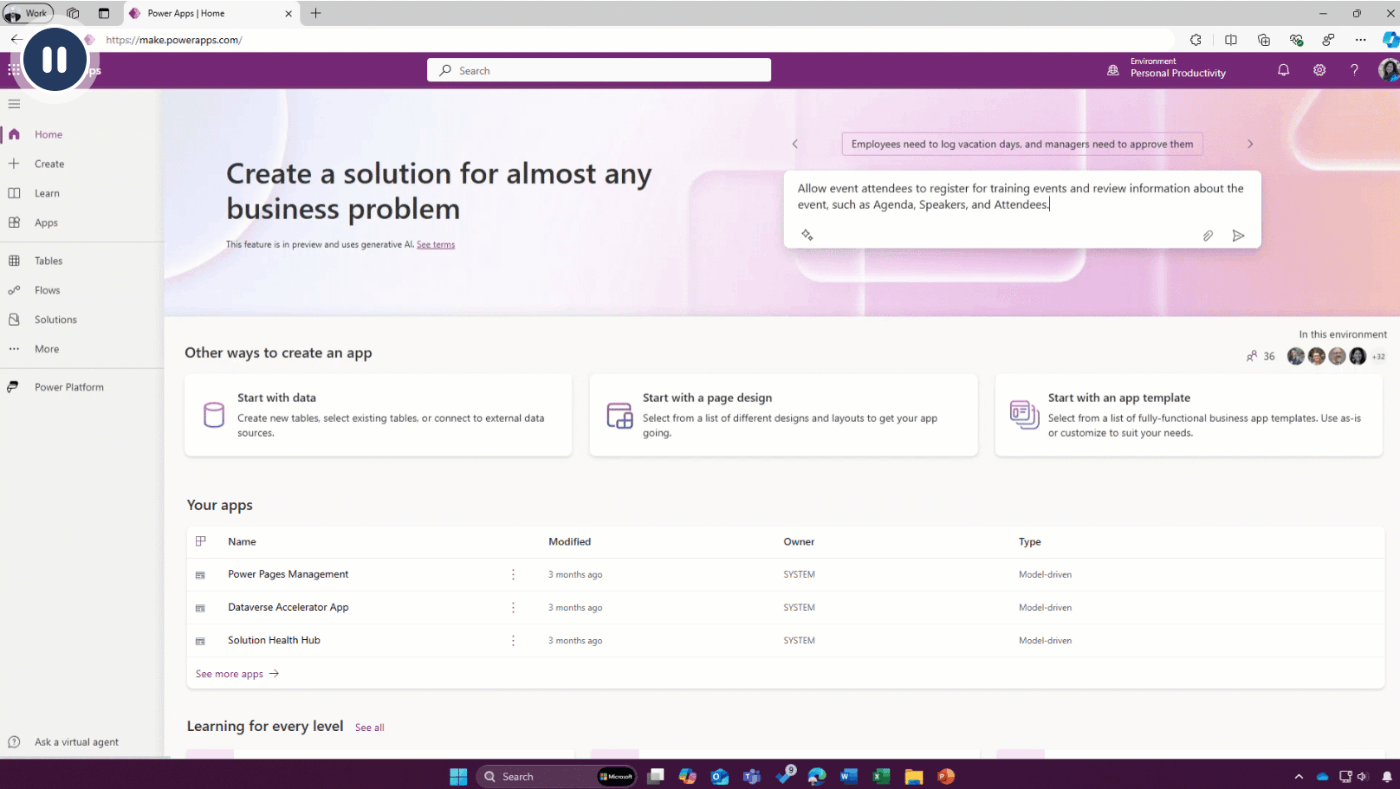The height and width of the screenshot is (789, 1400).
Task: Open Outlook from the taskbar
Action: pos(719,776)
